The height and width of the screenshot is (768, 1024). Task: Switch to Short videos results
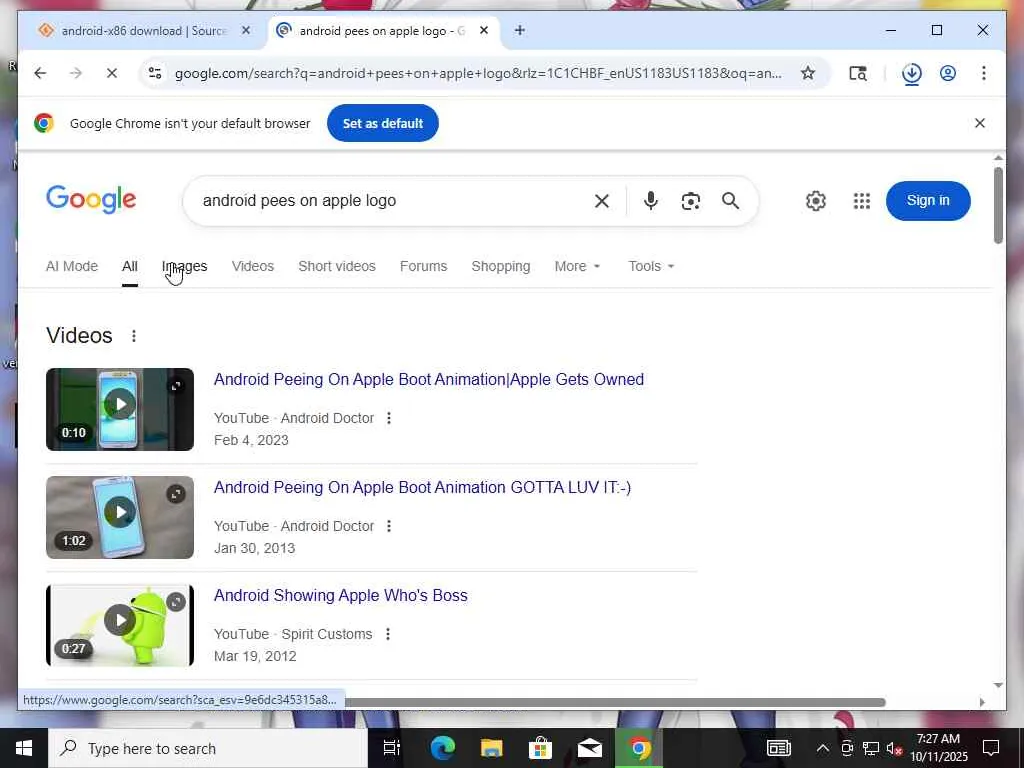point(337,266)
